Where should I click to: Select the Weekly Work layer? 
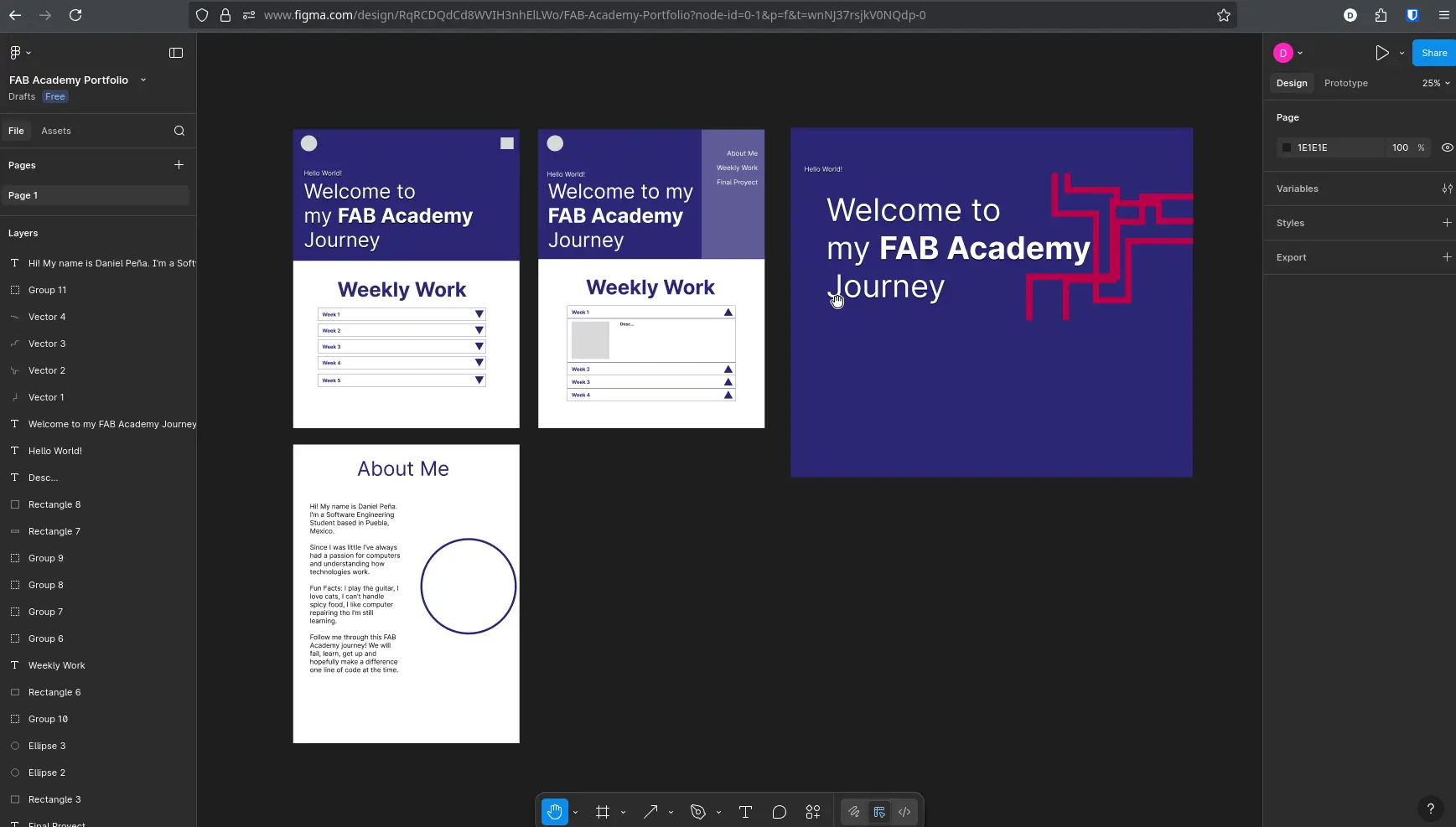(x=56, y=664)
